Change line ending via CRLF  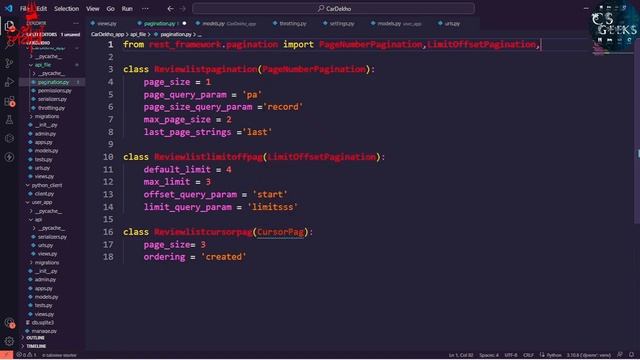click(x=528, y=355)
